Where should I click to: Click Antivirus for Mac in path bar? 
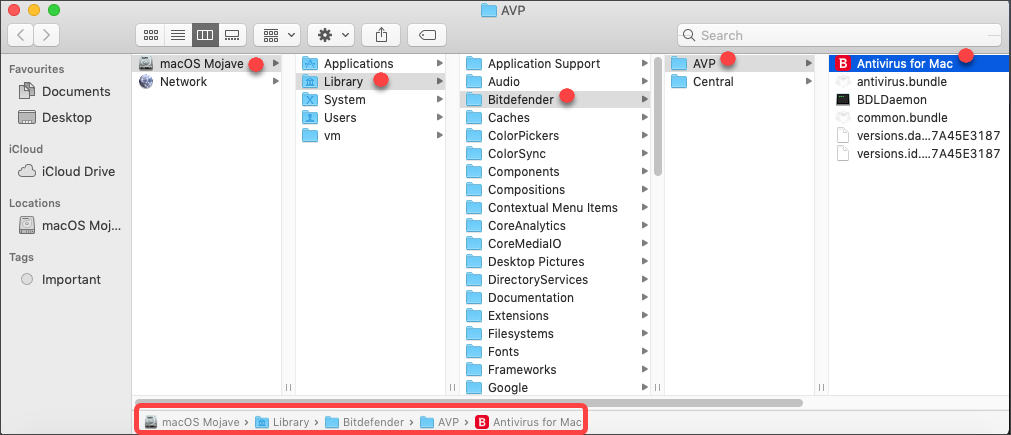pyautogui.click(x=529, y=422)
